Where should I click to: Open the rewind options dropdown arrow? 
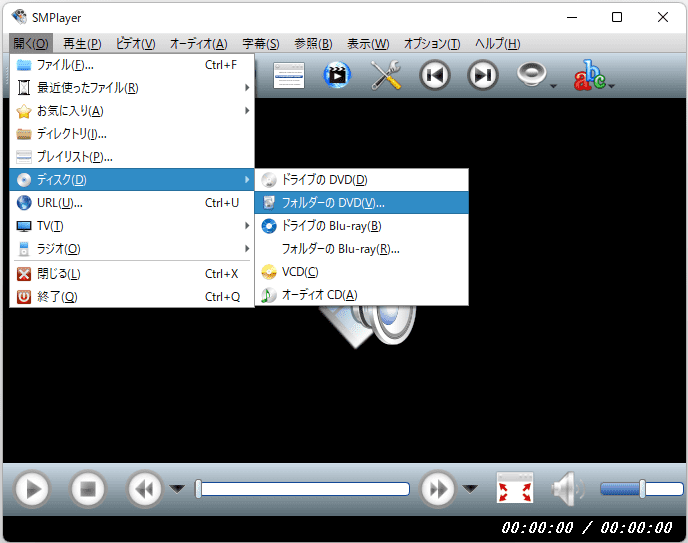pyautogui.click(x=177, y=488)
